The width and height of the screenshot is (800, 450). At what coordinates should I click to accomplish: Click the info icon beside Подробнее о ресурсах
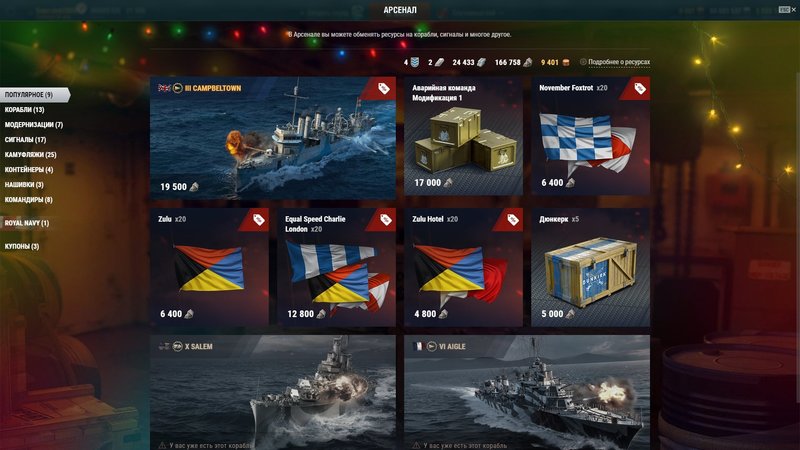[x=583, y=62]
